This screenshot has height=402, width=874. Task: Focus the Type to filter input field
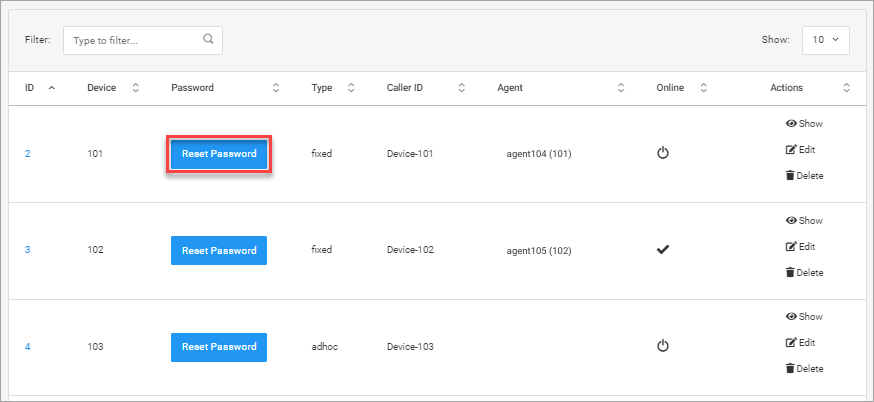coord(143,40)
